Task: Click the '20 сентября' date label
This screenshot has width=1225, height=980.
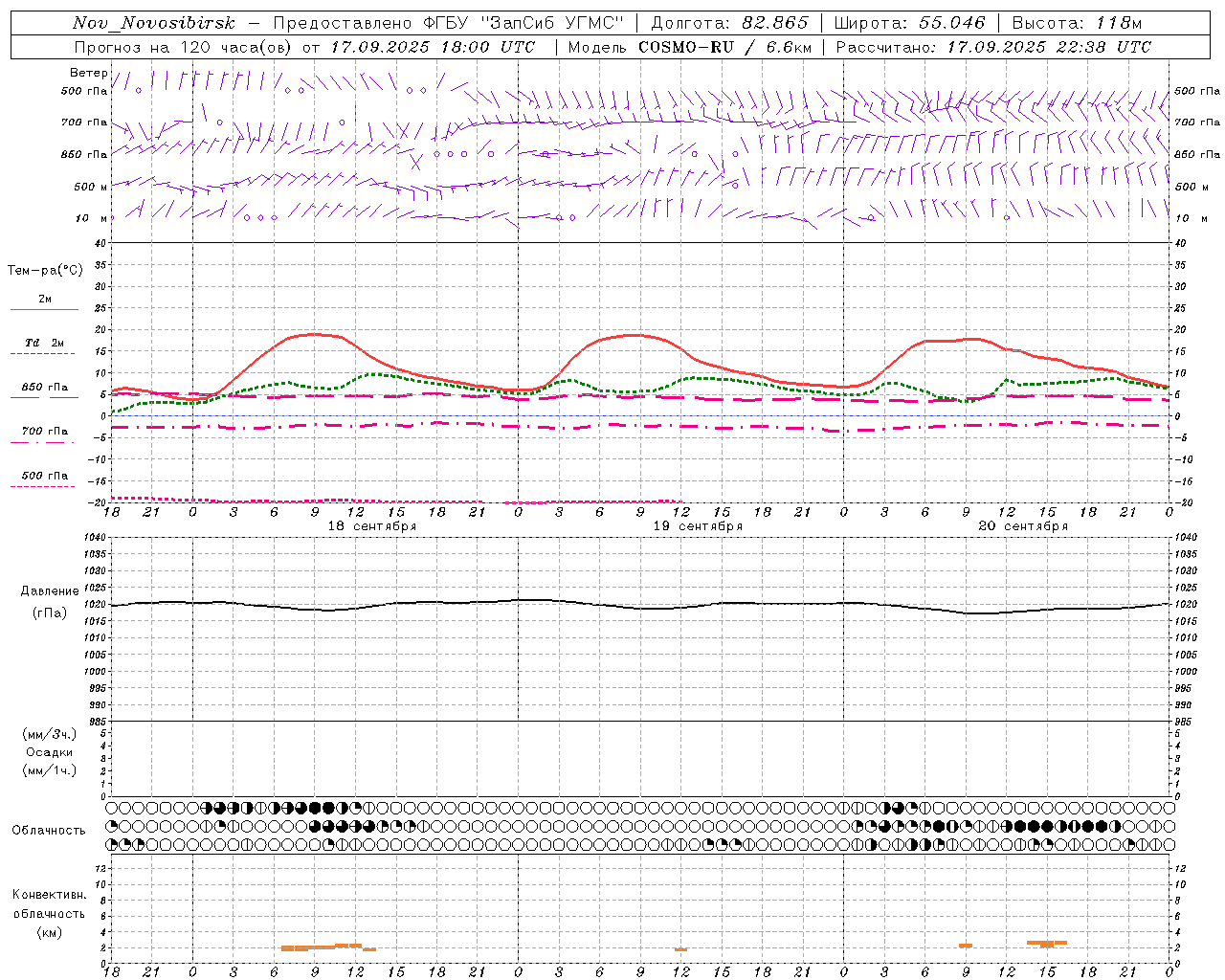Action: [1023, 526]
